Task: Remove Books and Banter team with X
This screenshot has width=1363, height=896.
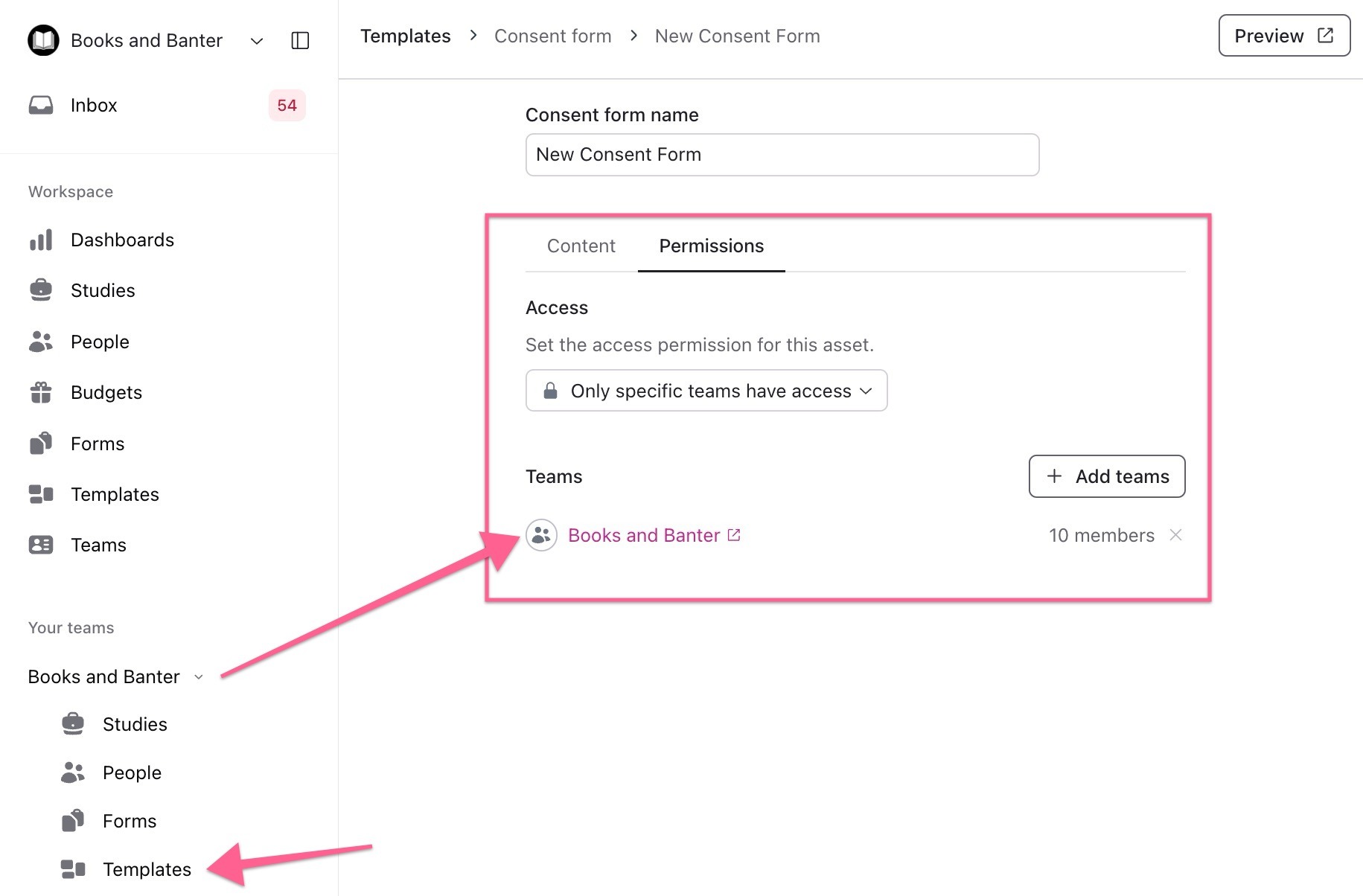Action: (x=1175, y=535)
